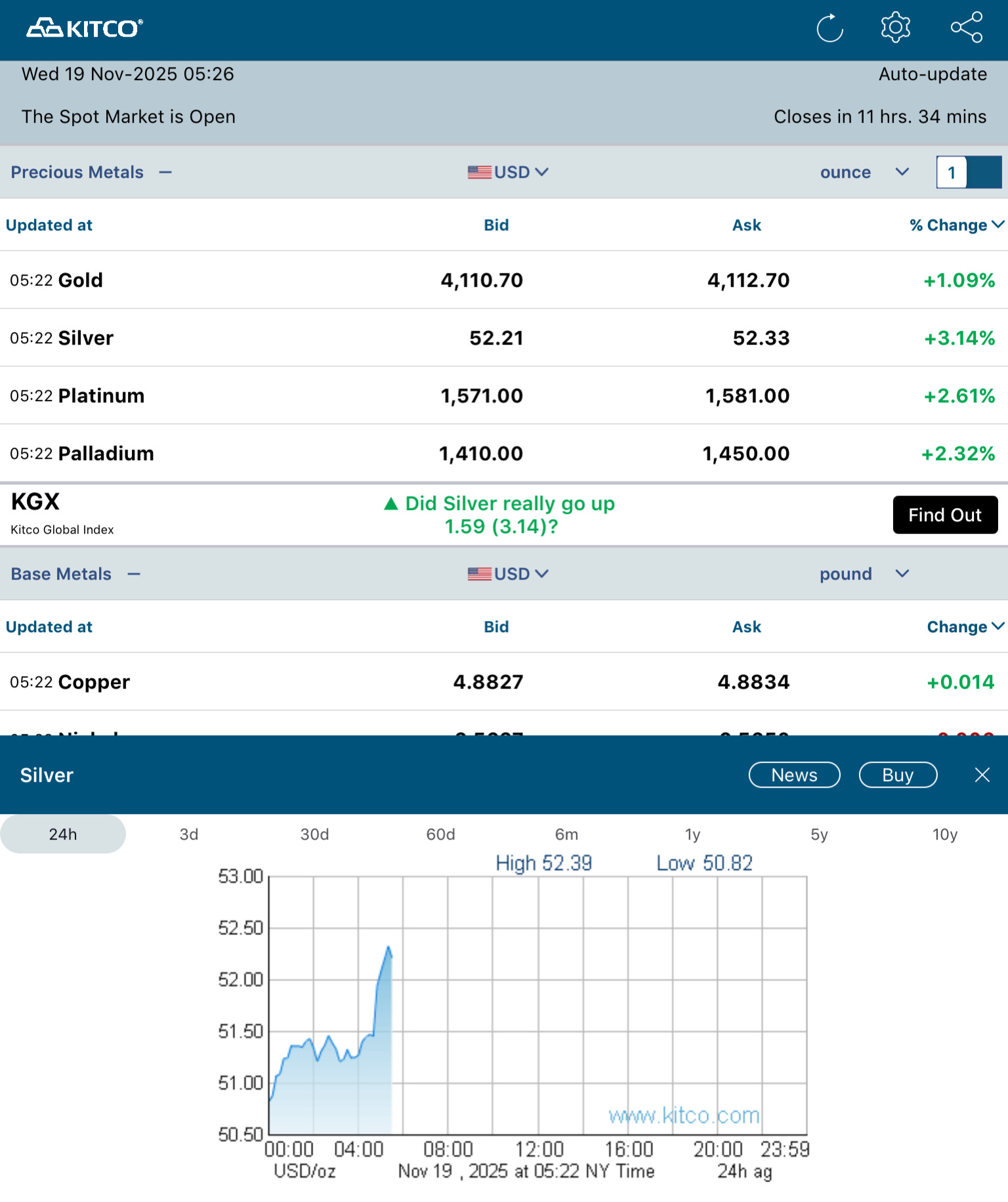Show the 60d chart range

pyautogui.click(x=441, y=834)
